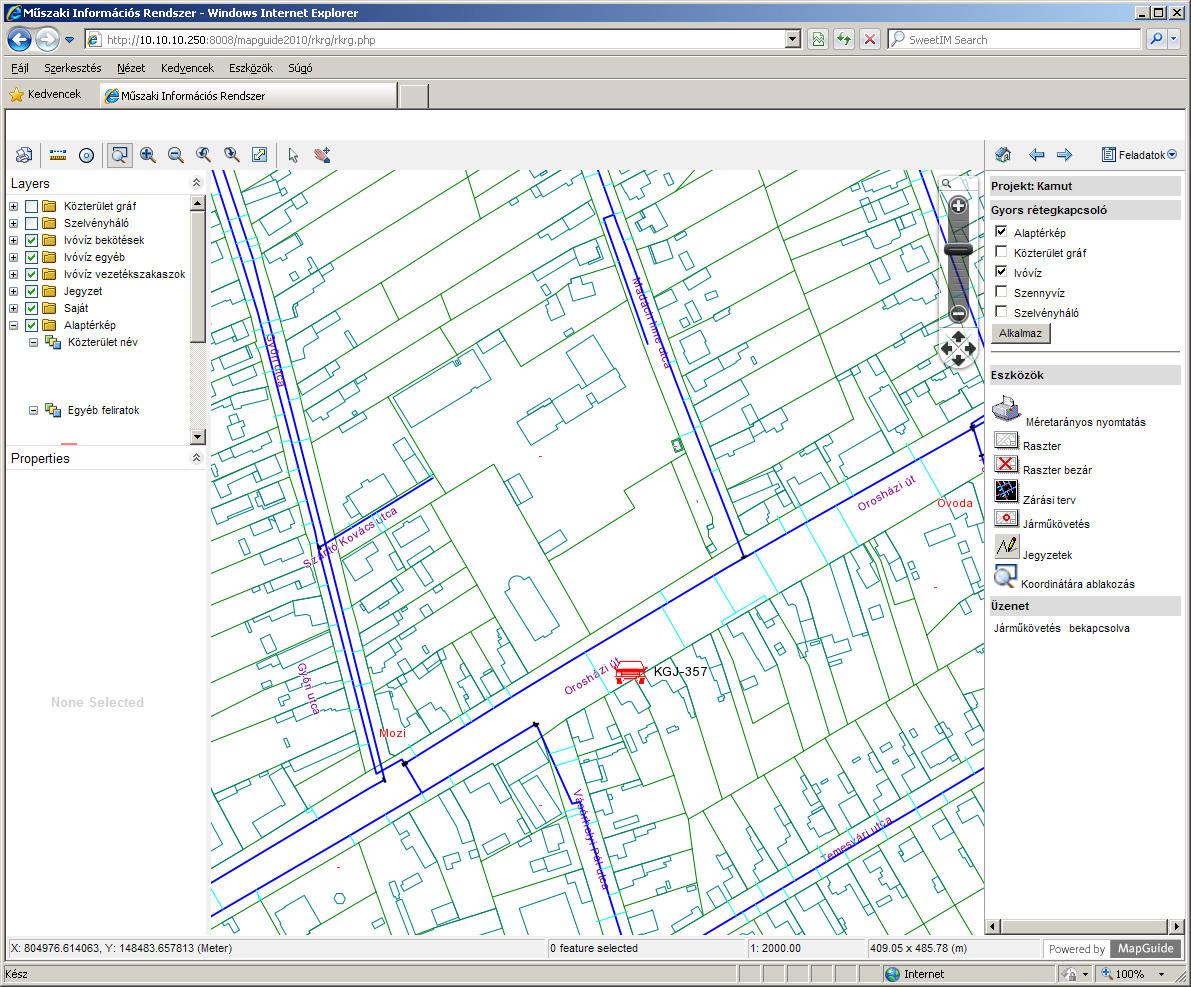The height and width of the screenshot is (987, 1191).
Task: Click the Raszter bezár red X icon
Action: pos(1006,464)
